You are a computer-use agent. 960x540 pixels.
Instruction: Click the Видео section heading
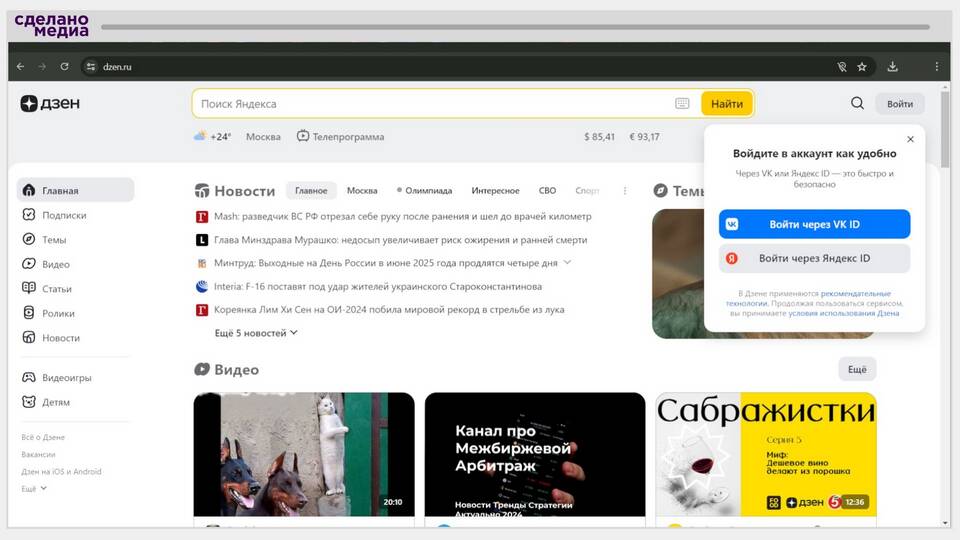click(227, 369)
